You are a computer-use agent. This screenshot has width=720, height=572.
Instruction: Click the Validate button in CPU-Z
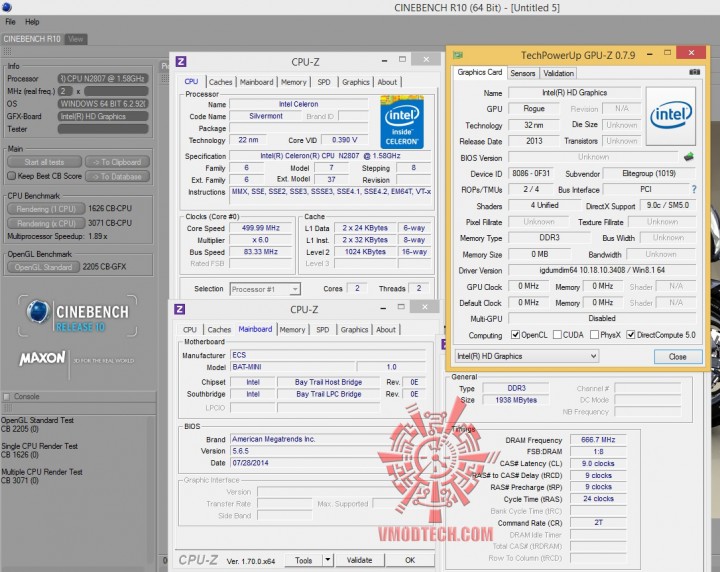tap(359, 560)
